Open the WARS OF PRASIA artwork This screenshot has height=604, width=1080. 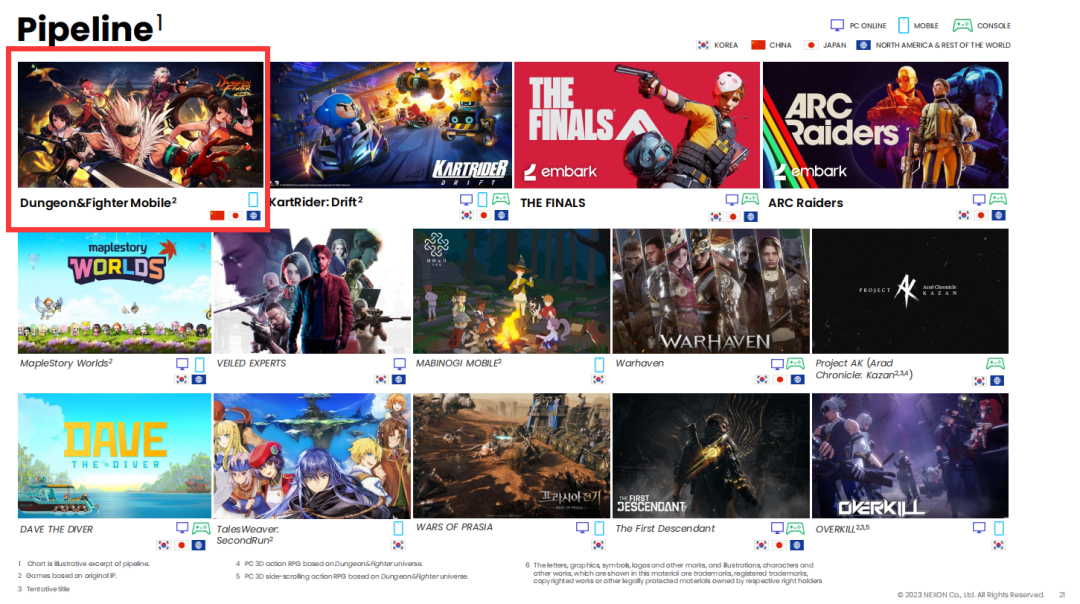point(512,456)
